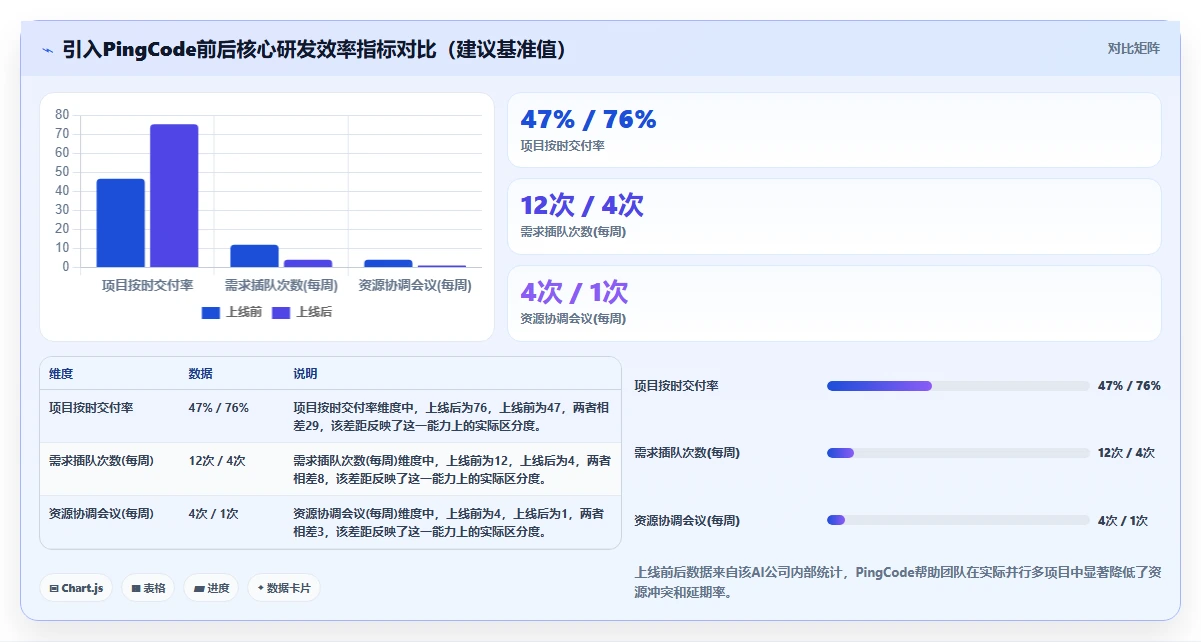Image resolution: width=1201 pixels, height=642 pixels.
Task: Click the 4次 / 1次 table cell
Action: [x=213, y=514]
